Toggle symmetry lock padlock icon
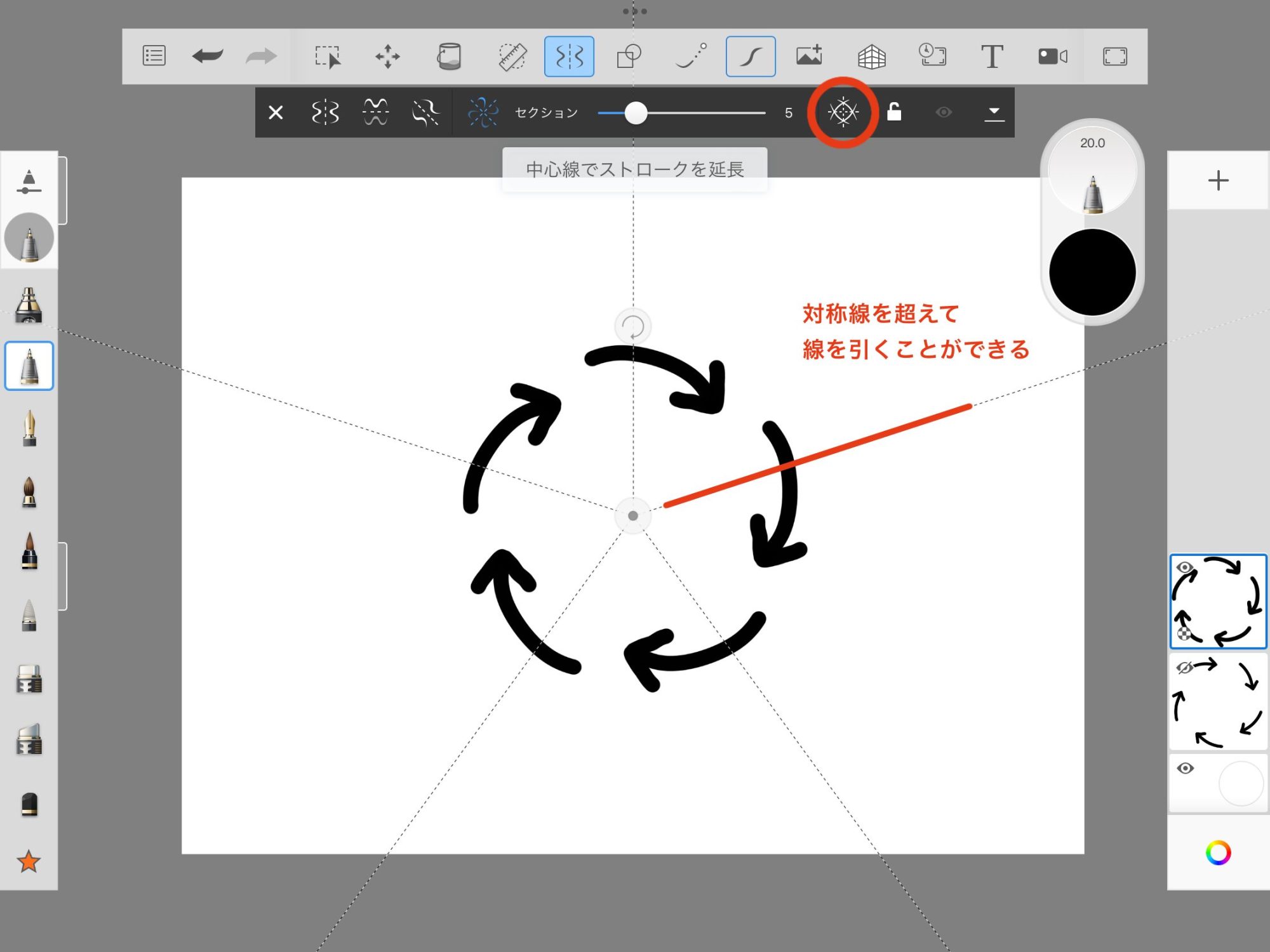The width and height of the screenshot is (1270, 952). pos(894,112)
